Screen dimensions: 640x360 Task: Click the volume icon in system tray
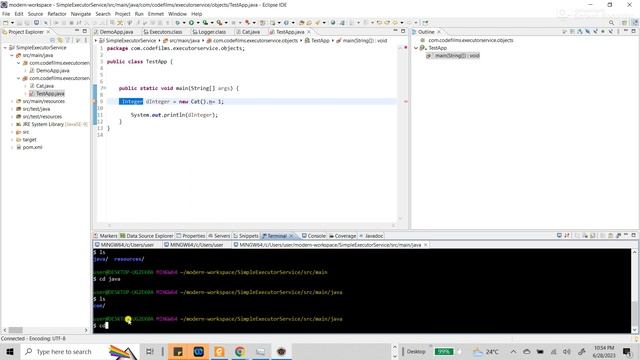(x=567, y=351)
